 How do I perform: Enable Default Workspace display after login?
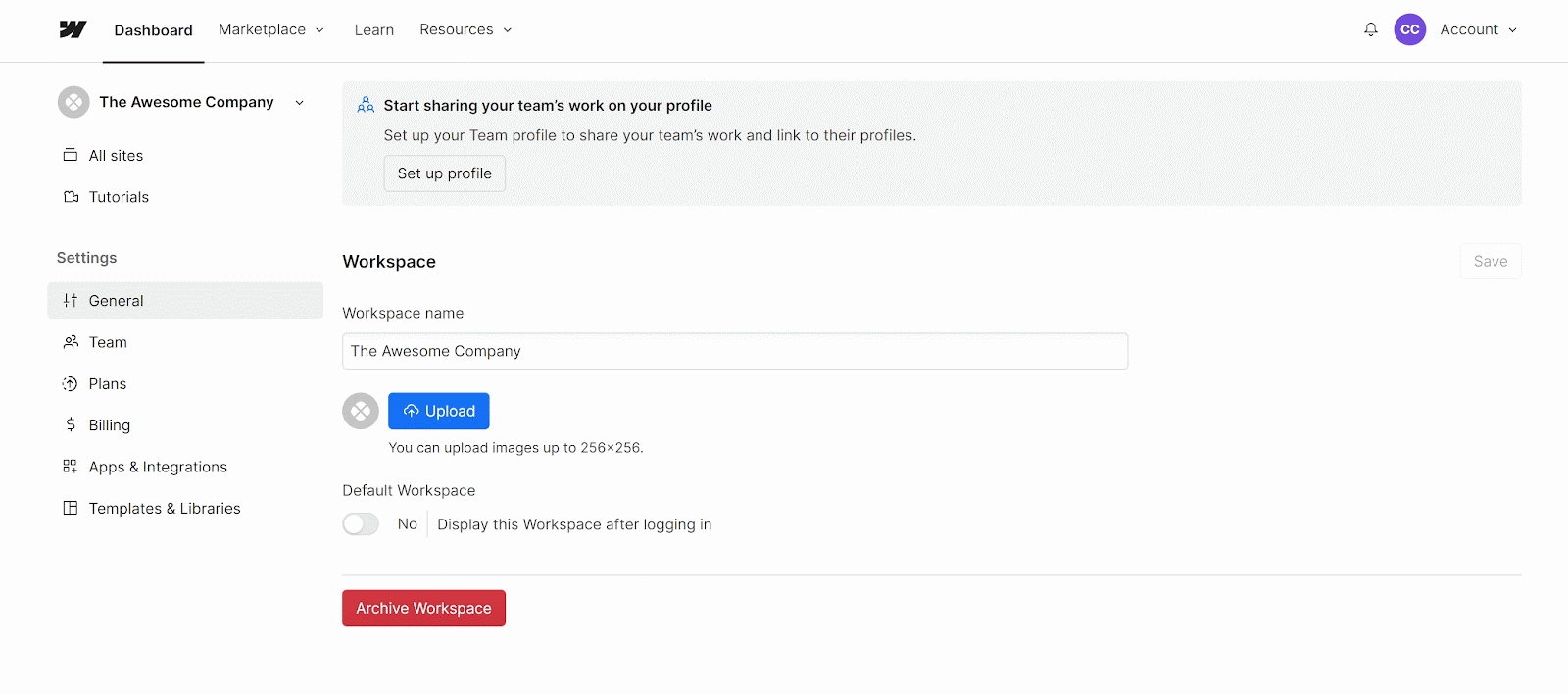pos(360,523)
